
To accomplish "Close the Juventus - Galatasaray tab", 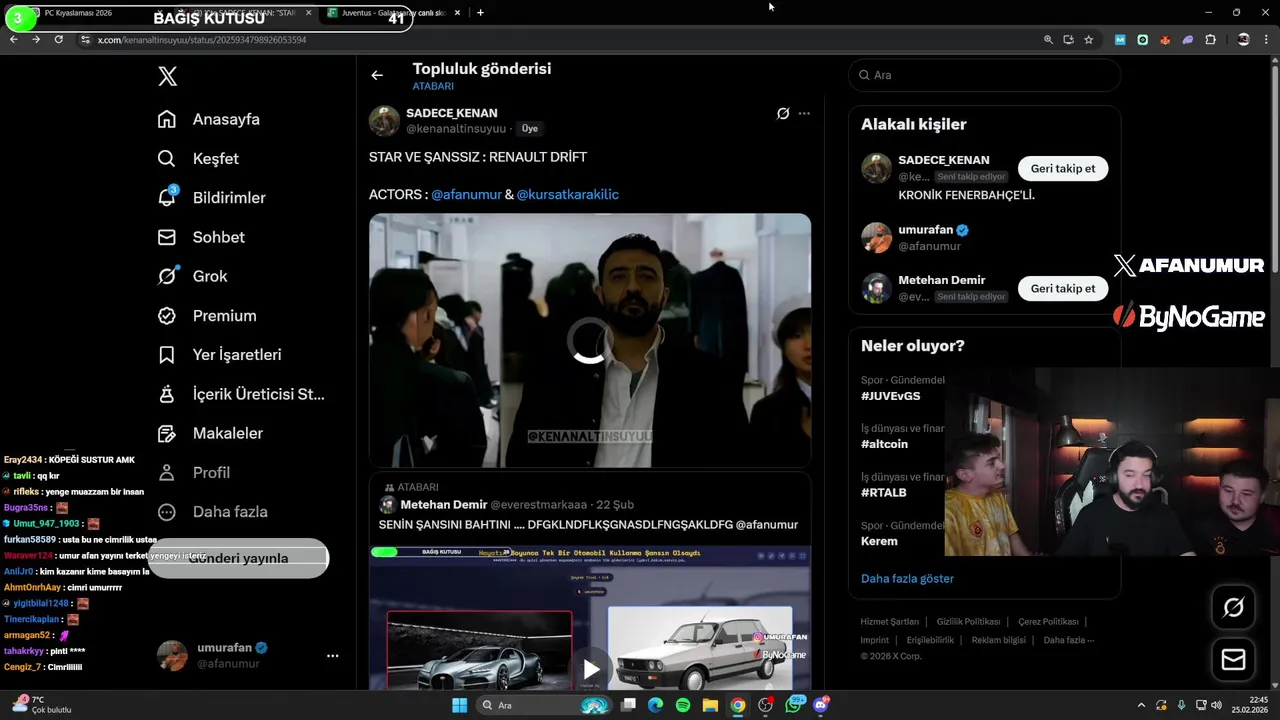I will pyautogui.click(x=458, y=13).
